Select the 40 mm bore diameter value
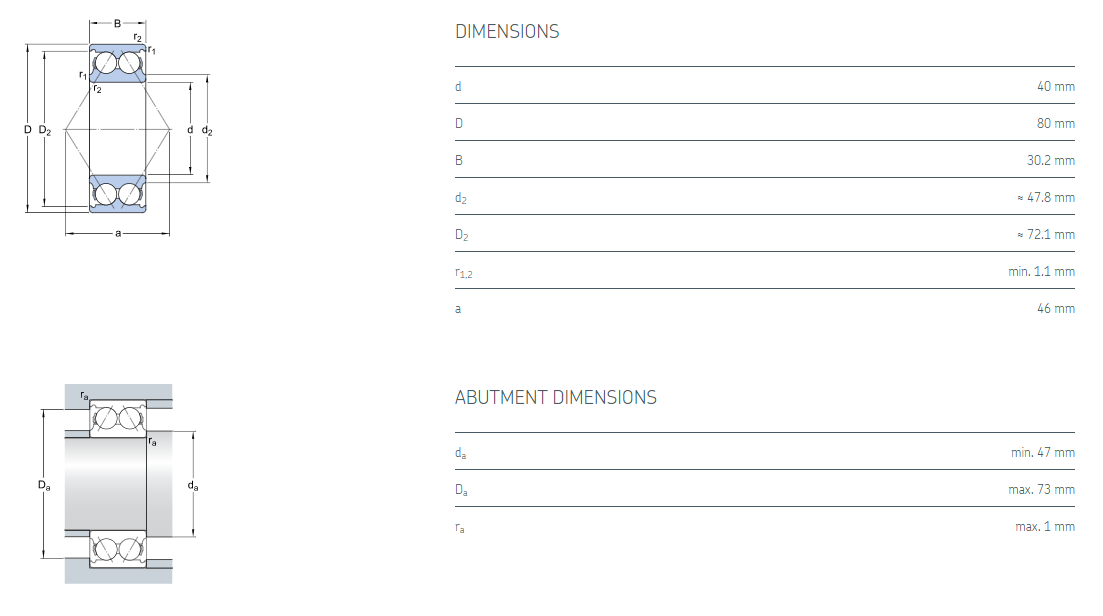Viewport: 1103px width, 616px height. tap(1055, 87)
